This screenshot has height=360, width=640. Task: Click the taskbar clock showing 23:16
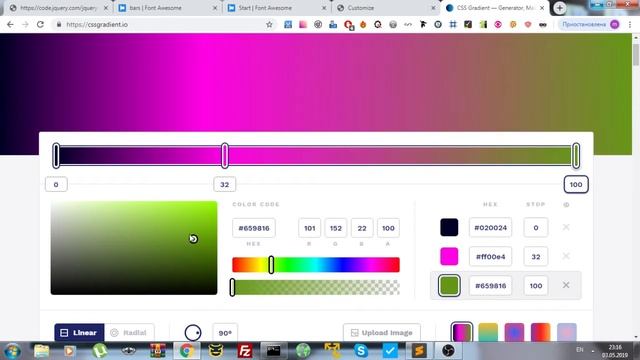(x=615, y=351)
